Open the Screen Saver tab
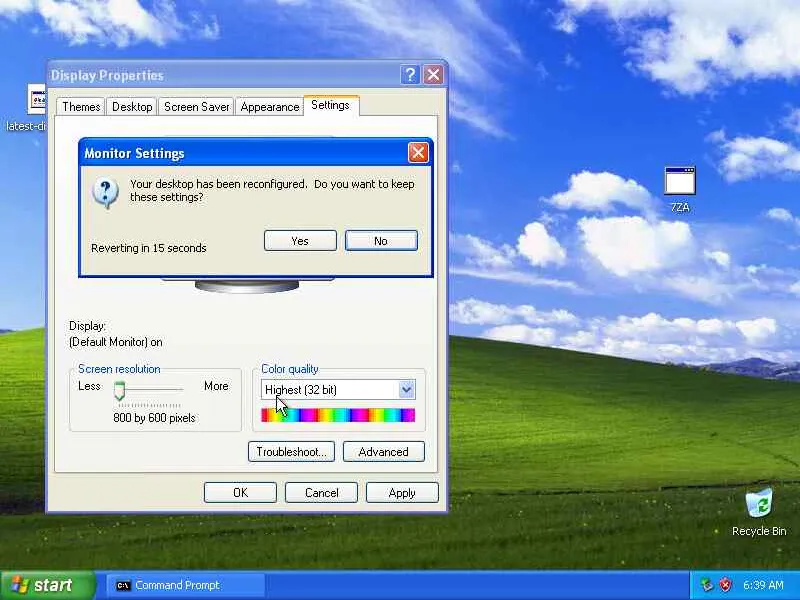This screenshot has height=600, width=800. click(x=196, y=107)
